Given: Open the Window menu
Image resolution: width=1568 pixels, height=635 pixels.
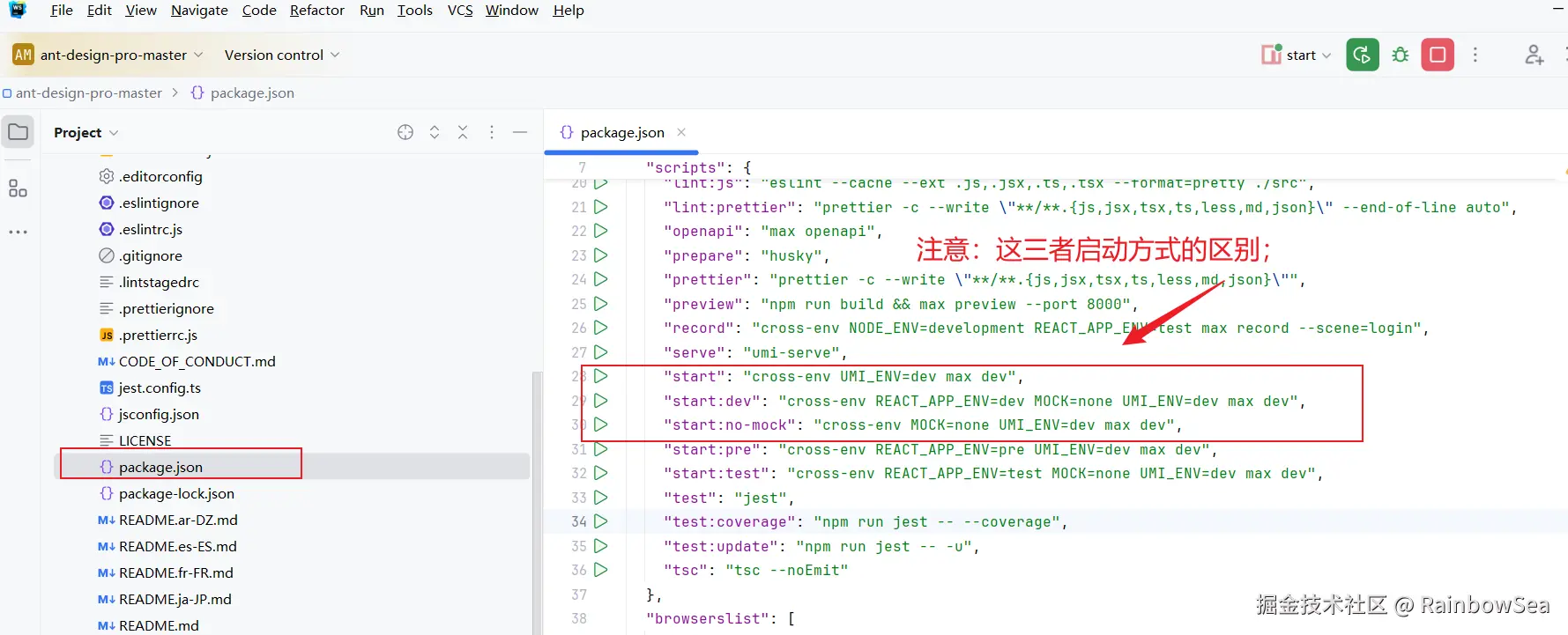Looking at the screenshot, I should [x=512, y=11].
